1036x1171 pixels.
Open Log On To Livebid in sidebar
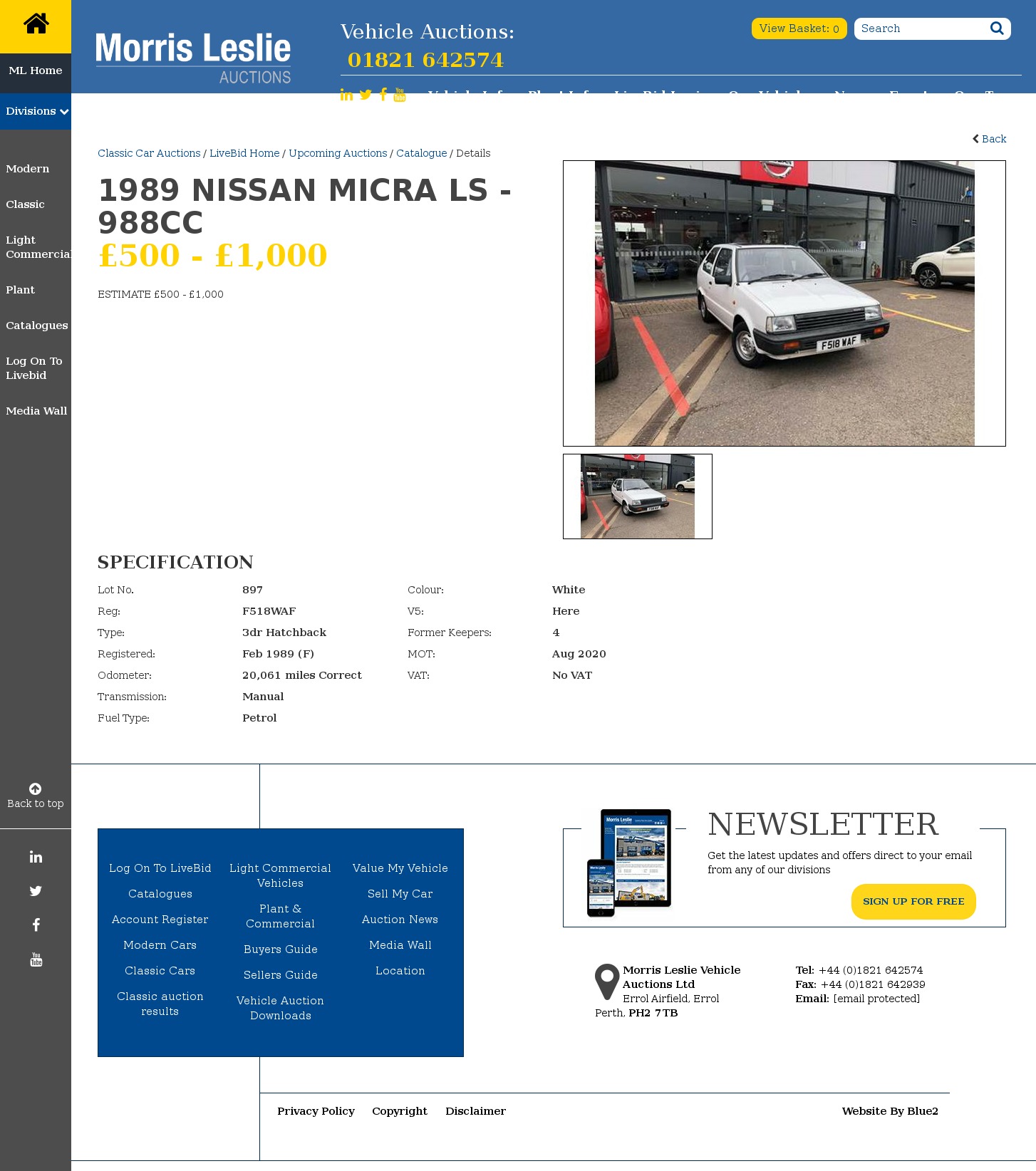point(34,368)
